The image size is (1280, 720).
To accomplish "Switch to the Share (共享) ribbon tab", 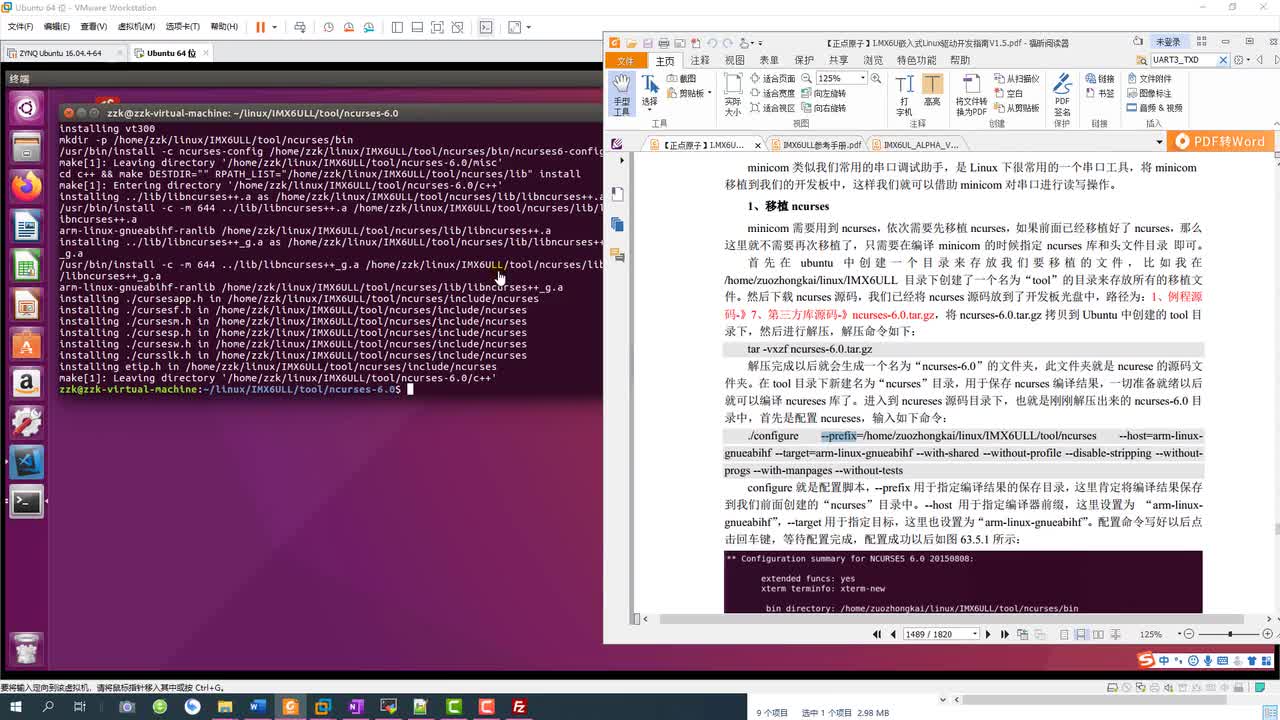I will (838, 60).
